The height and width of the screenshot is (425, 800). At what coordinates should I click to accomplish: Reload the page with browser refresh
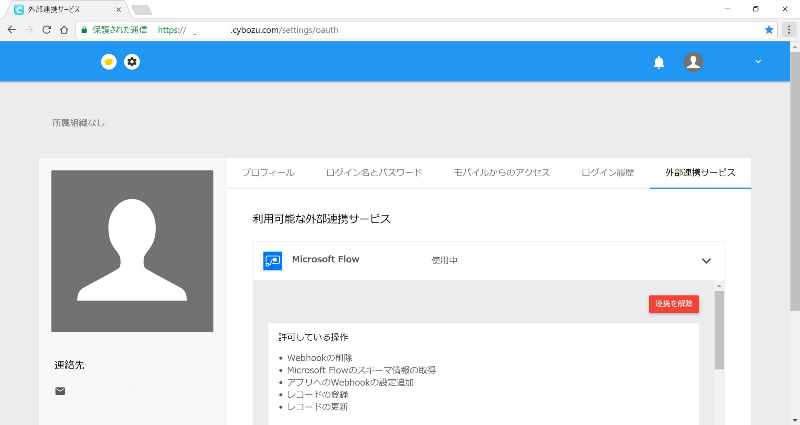(x=46, y=30)
